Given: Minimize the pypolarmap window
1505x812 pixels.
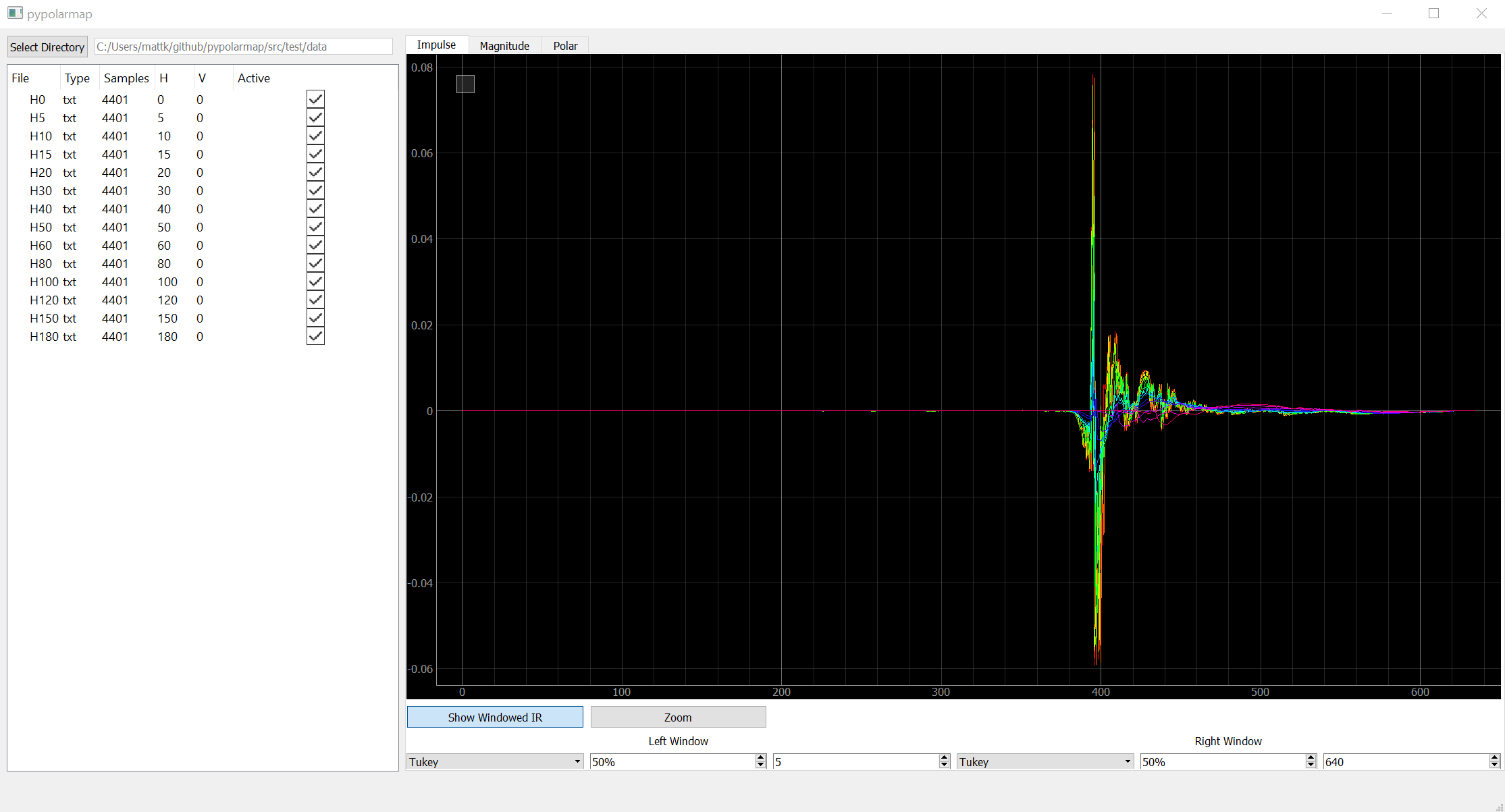Looking at the screenshot, I should pos(1387,13).
